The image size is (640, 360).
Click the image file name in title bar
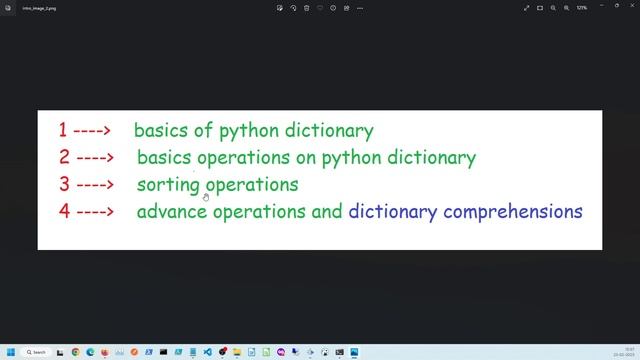coord(39,8)
